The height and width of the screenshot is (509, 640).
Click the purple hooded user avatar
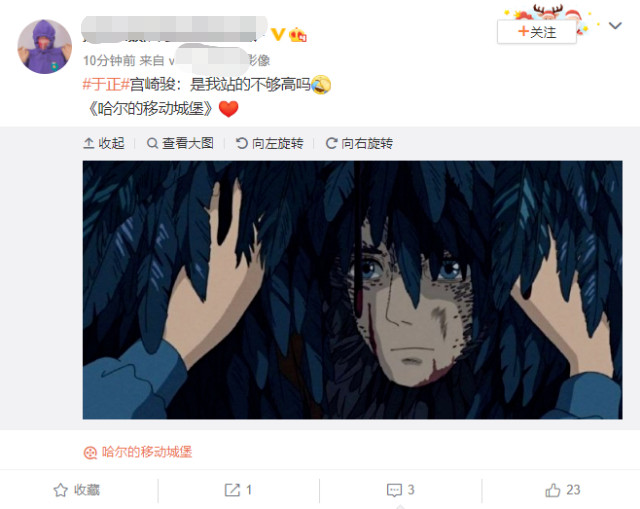tap(44, 47)
